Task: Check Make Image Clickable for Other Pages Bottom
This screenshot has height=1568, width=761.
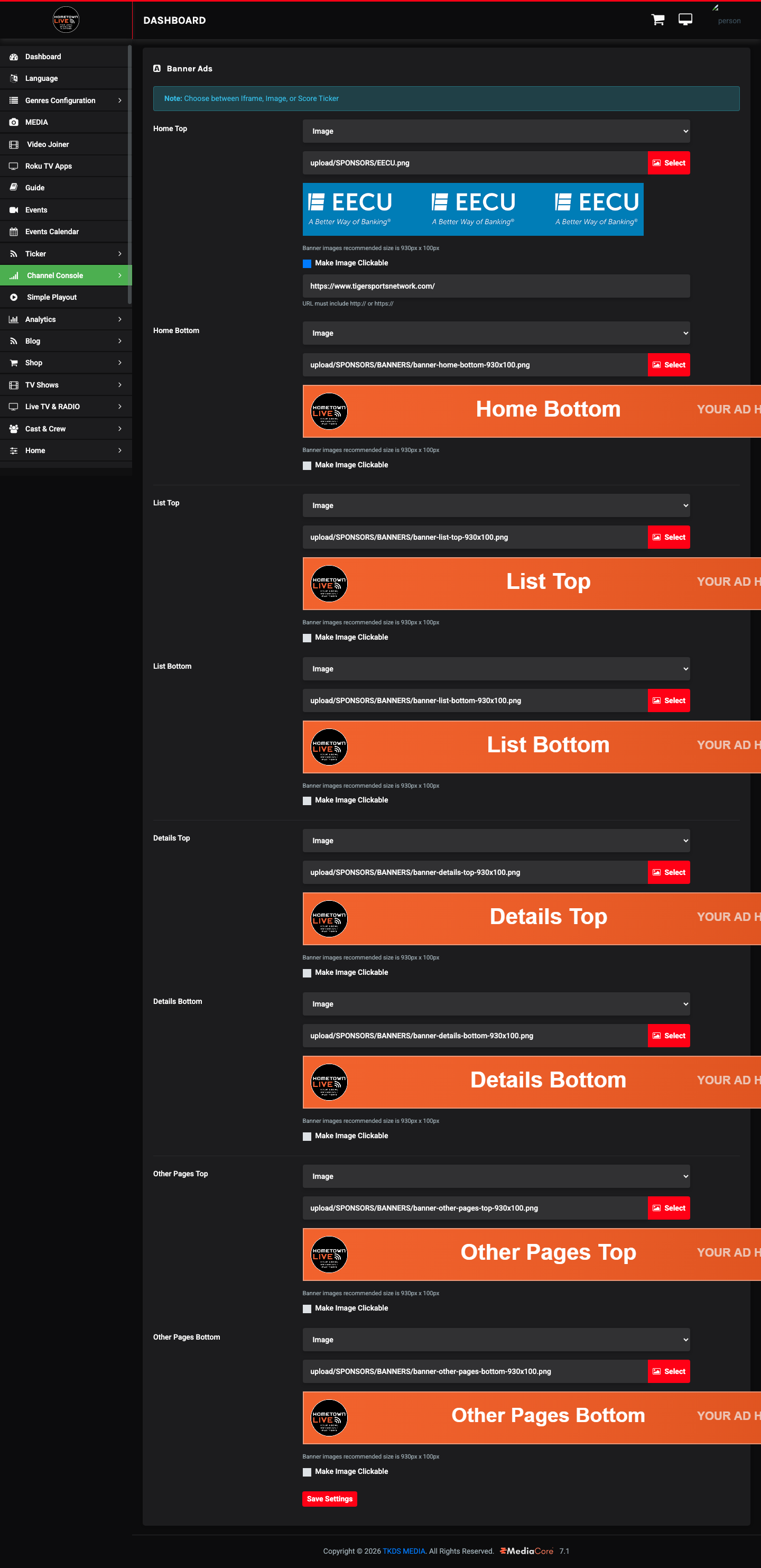Action: [x=307, y=1472]
